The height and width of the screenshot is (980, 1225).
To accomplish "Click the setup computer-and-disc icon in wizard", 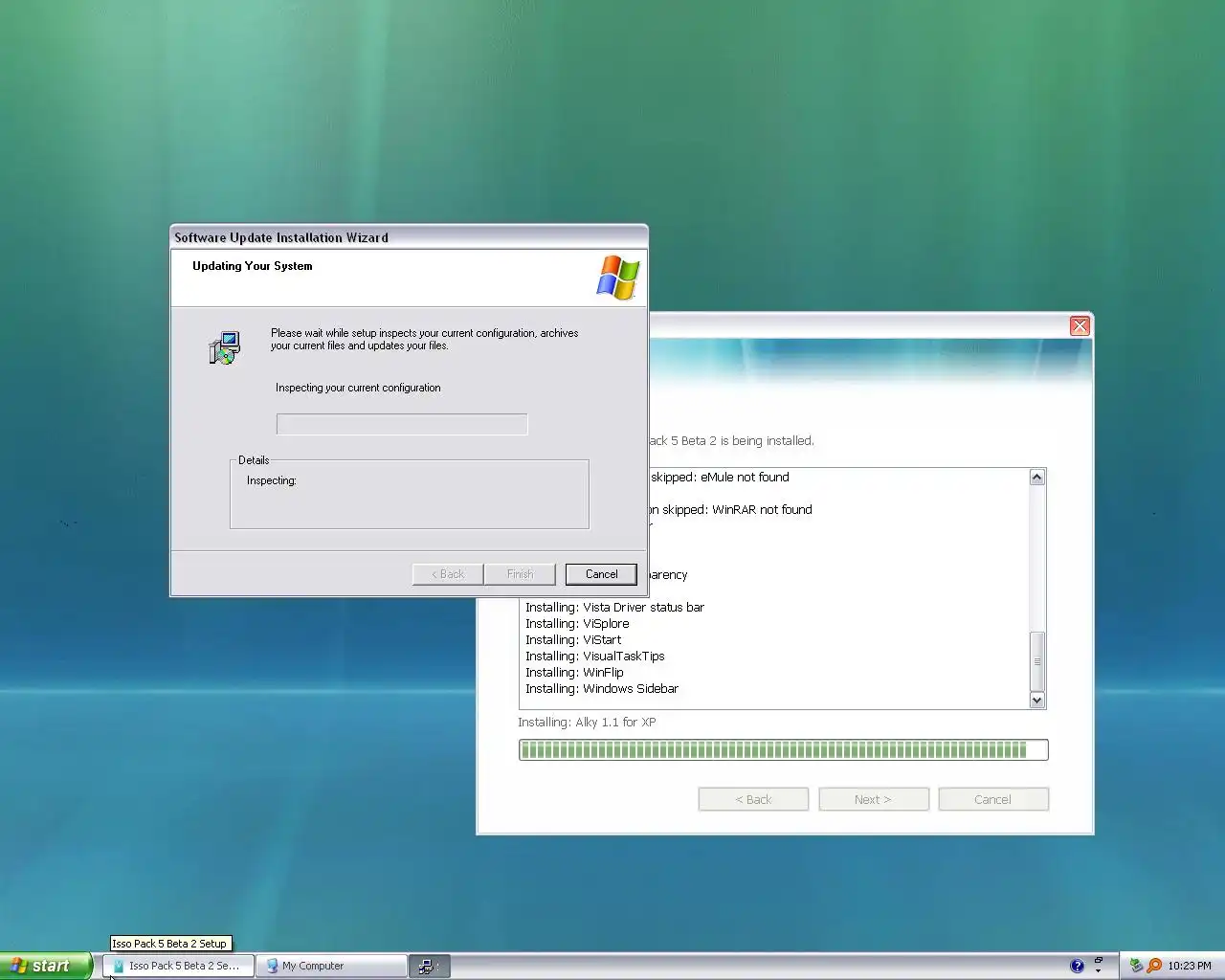I will tap(225, 347).
